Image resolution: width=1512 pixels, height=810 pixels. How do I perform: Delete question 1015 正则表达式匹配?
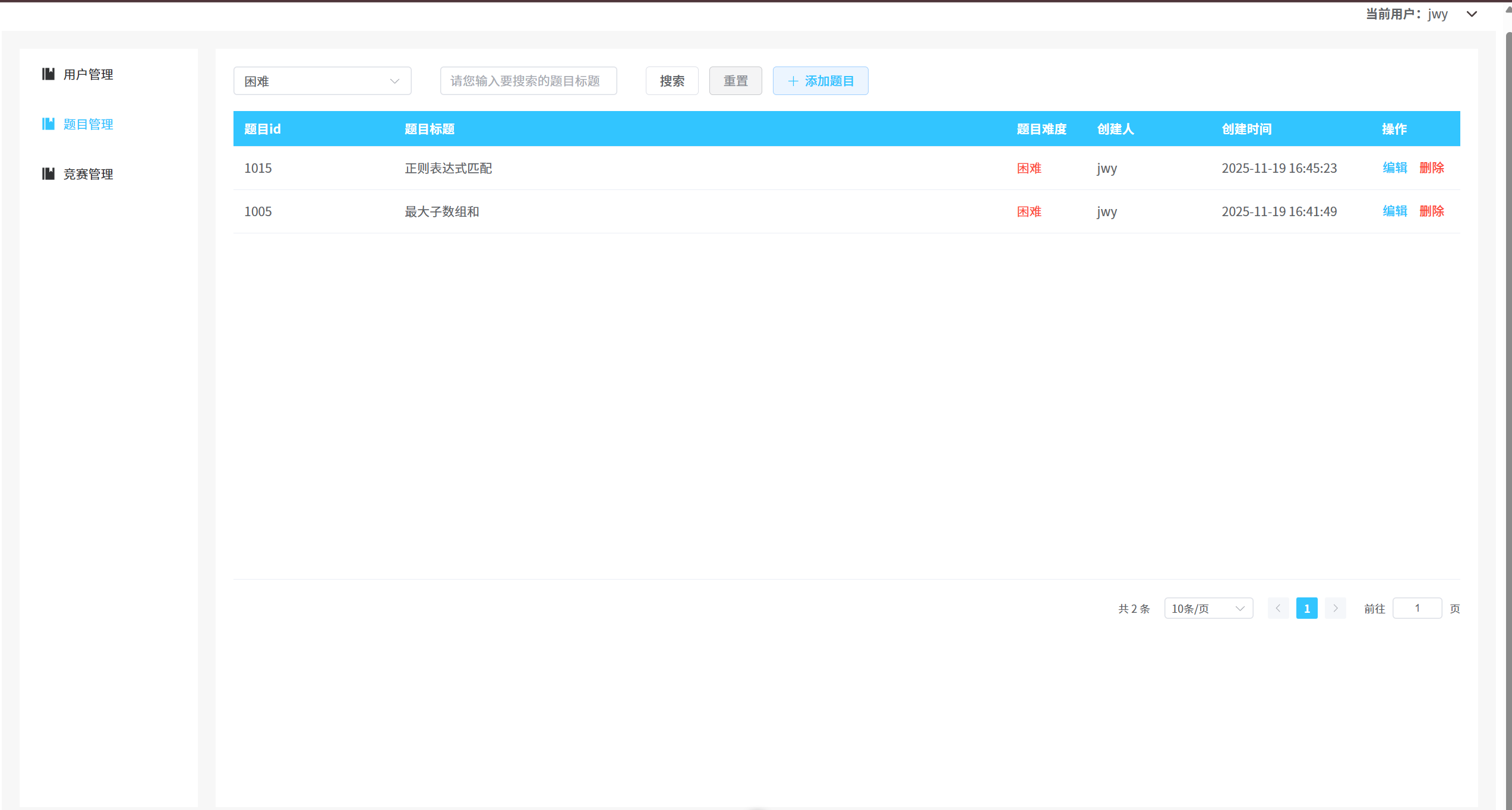[x=1431, y=168]
